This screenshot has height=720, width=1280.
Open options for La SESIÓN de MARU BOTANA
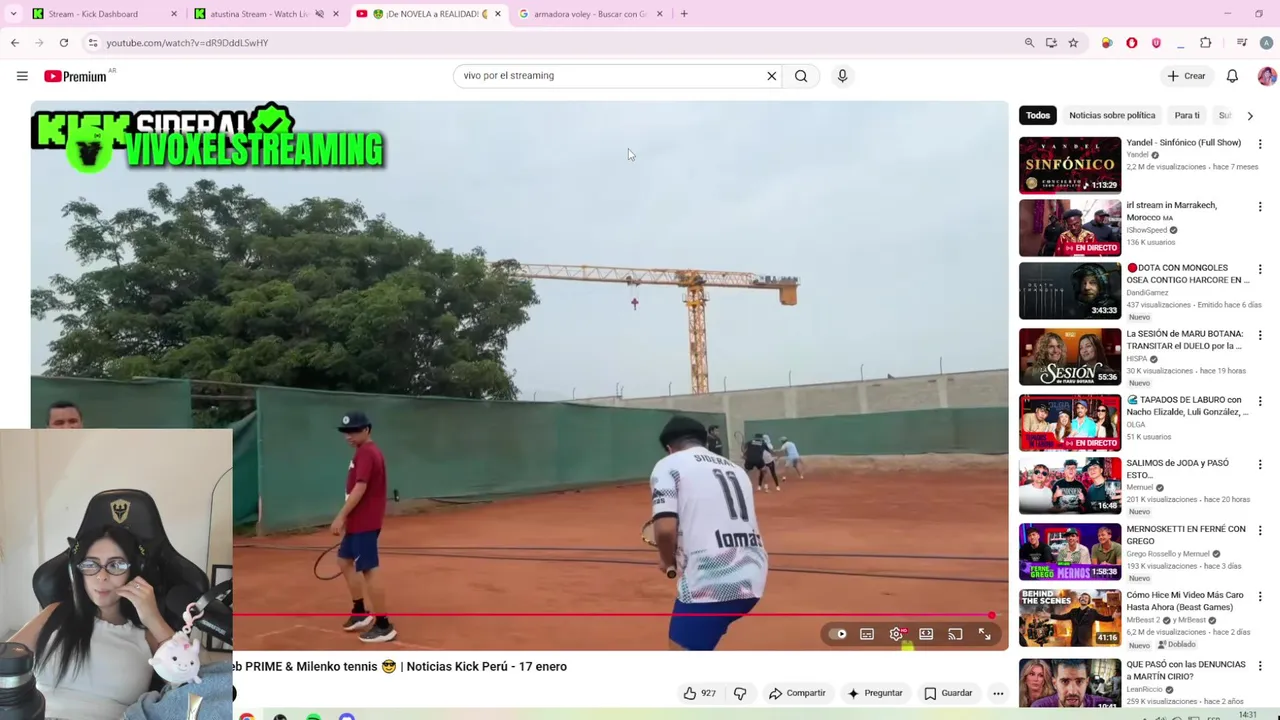(1260, 335)
